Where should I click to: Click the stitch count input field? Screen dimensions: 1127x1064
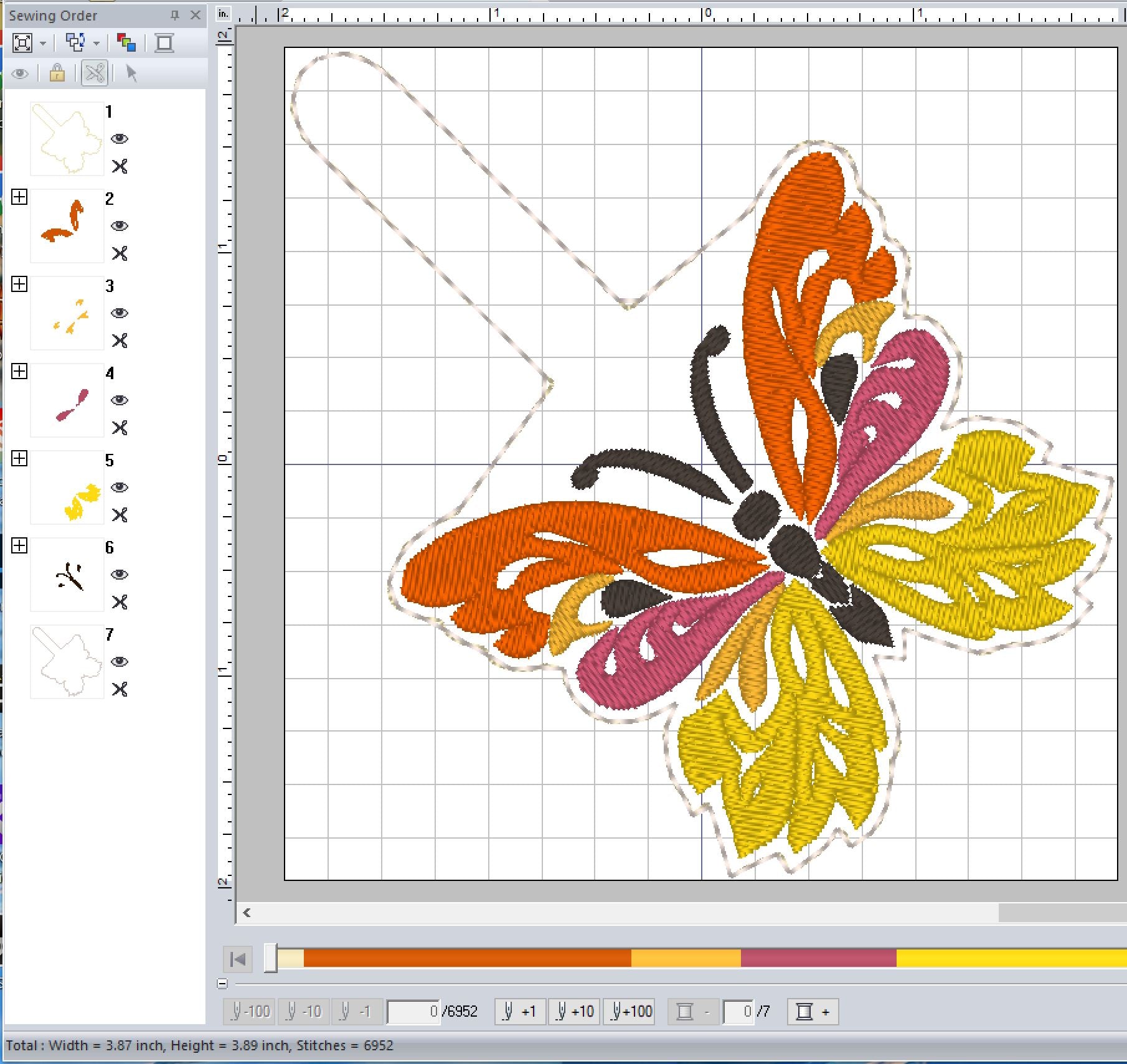tap(413, 1012)
